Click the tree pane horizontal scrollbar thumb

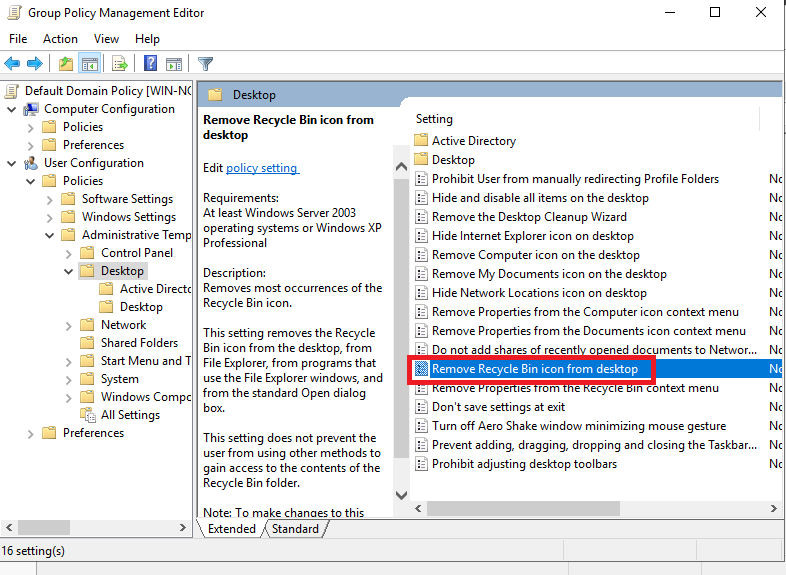[44, 527]
